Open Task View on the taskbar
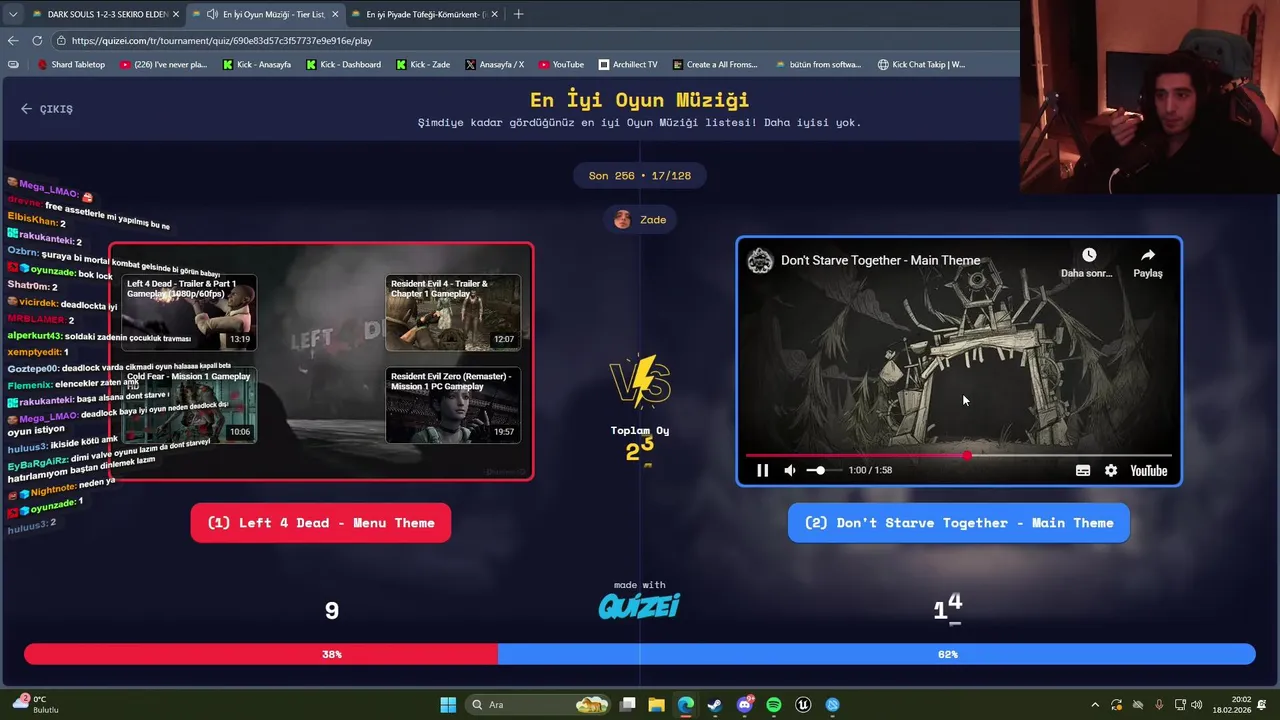The width and height of the screenshot is (1280, 720). click(627, 705)
